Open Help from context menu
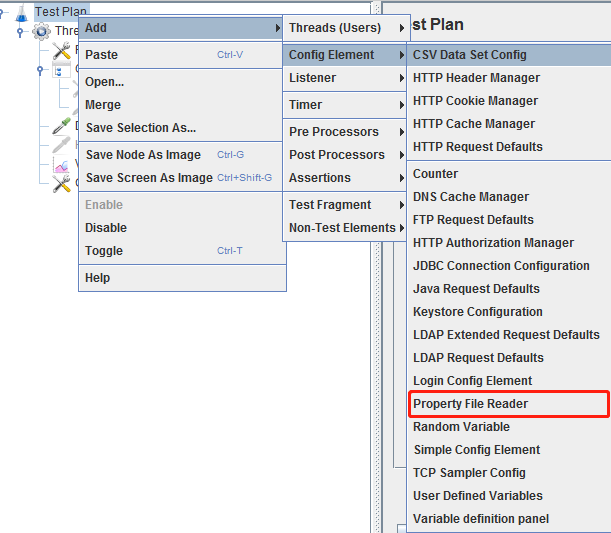 pyautogui.click(x=182, y=278)
